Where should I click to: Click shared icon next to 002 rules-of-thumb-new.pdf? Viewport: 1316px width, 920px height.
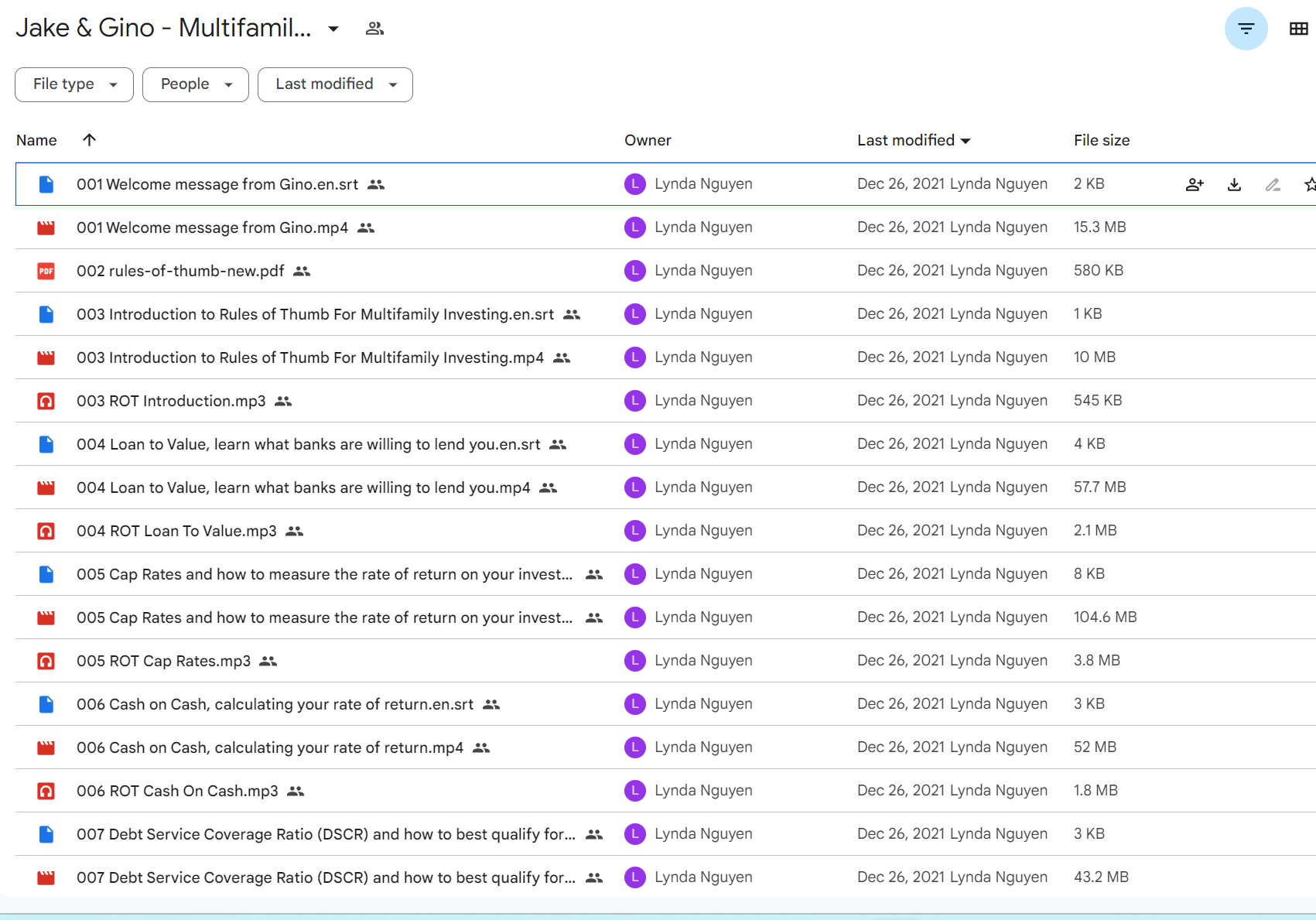302,271
